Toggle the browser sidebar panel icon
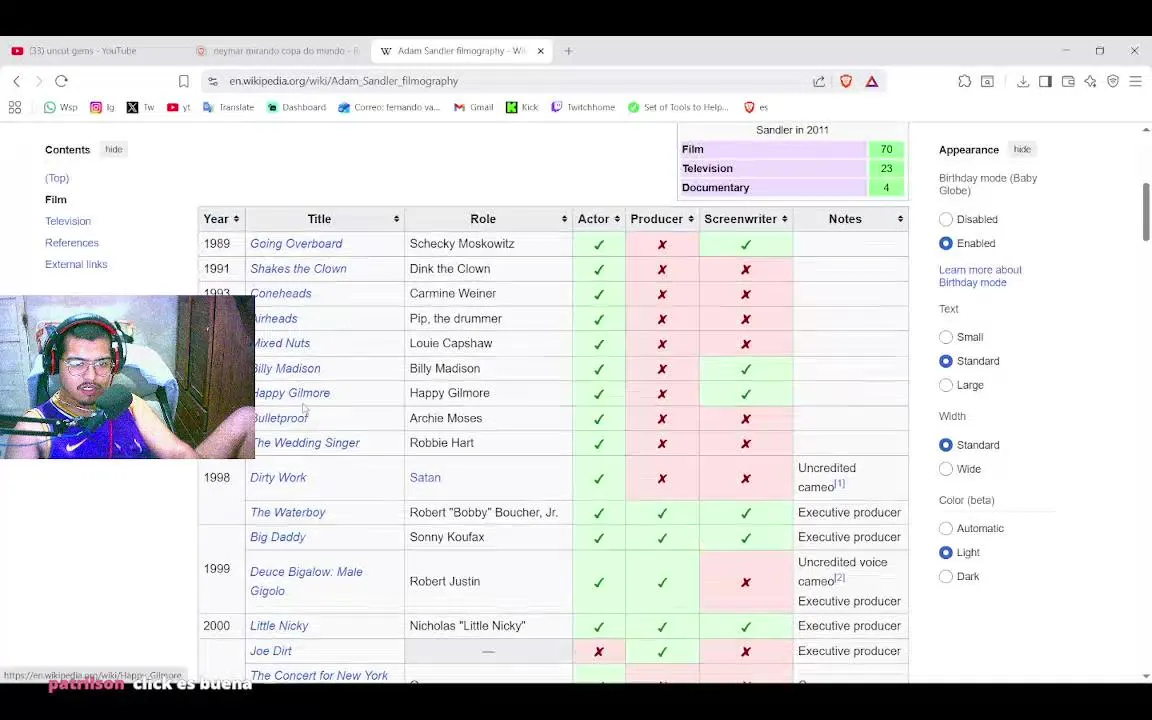This screenshot has height=720, width=1152. tap(1045, 81)
